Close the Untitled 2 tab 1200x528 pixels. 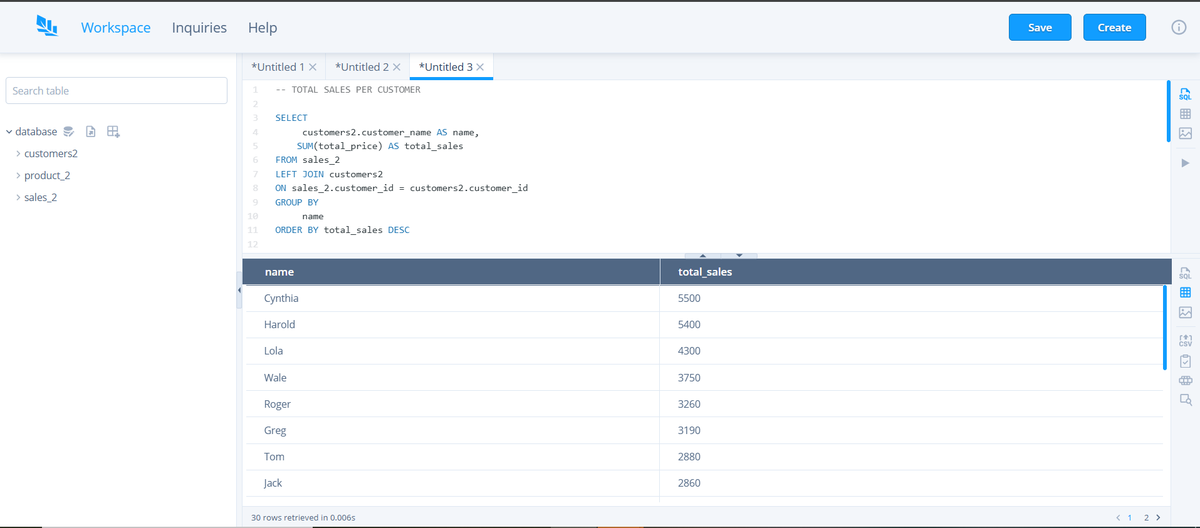point(397,67)
